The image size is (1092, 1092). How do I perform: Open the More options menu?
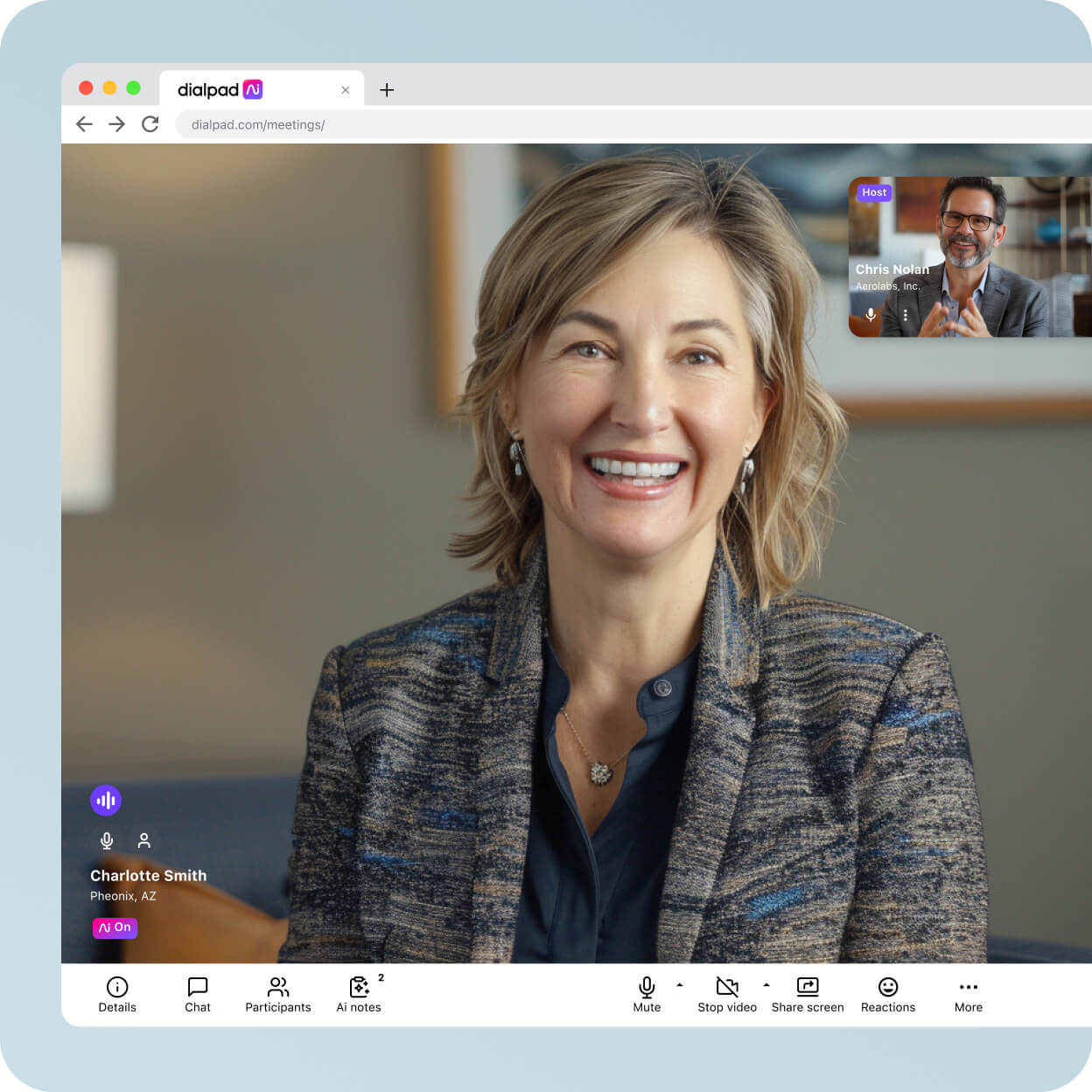[x=968, y=993]
